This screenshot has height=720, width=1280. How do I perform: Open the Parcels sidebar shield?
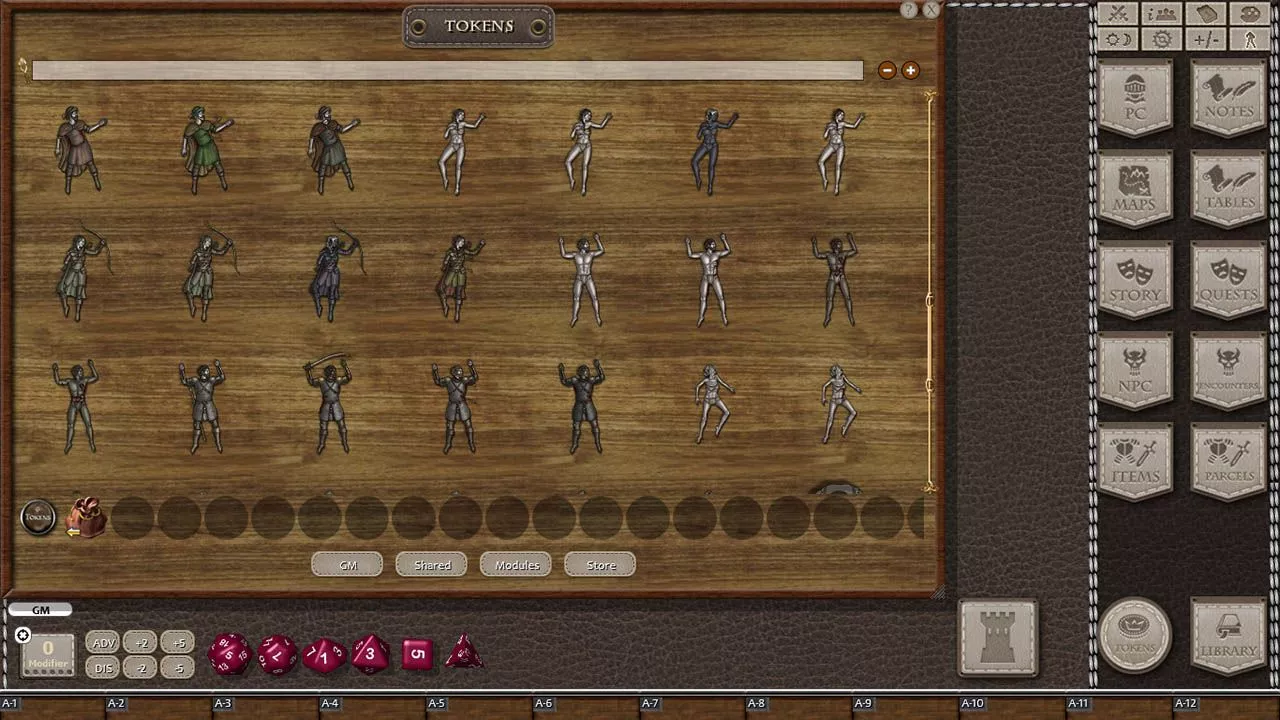point(1229,461)
